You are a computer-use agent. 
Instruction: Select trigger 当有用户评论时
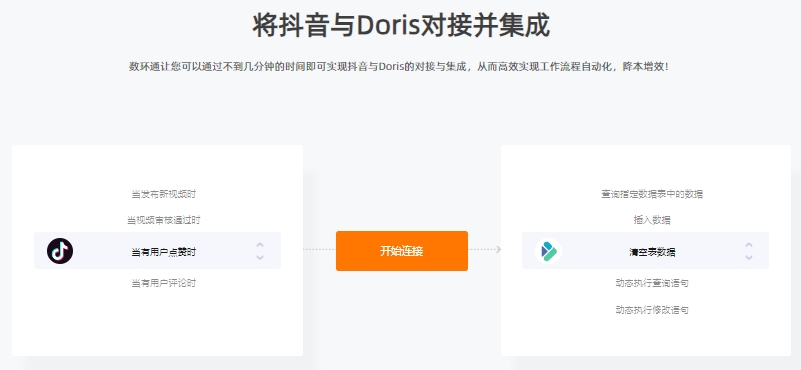point(163,283)
